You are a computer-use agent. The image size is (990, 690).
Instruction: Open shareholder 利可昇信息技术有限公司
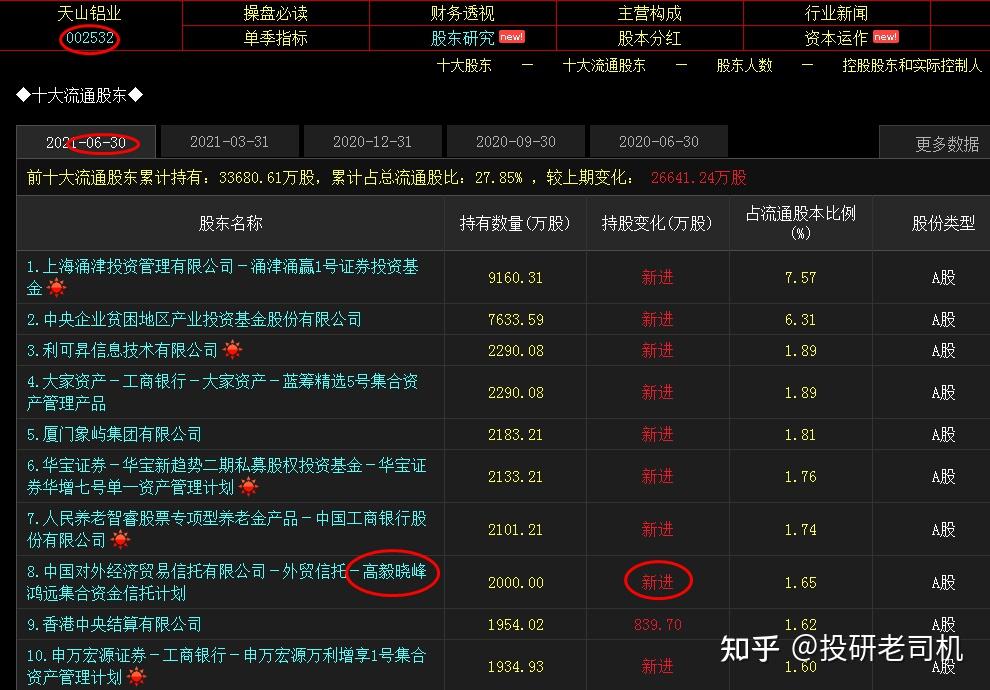[122, 350]
